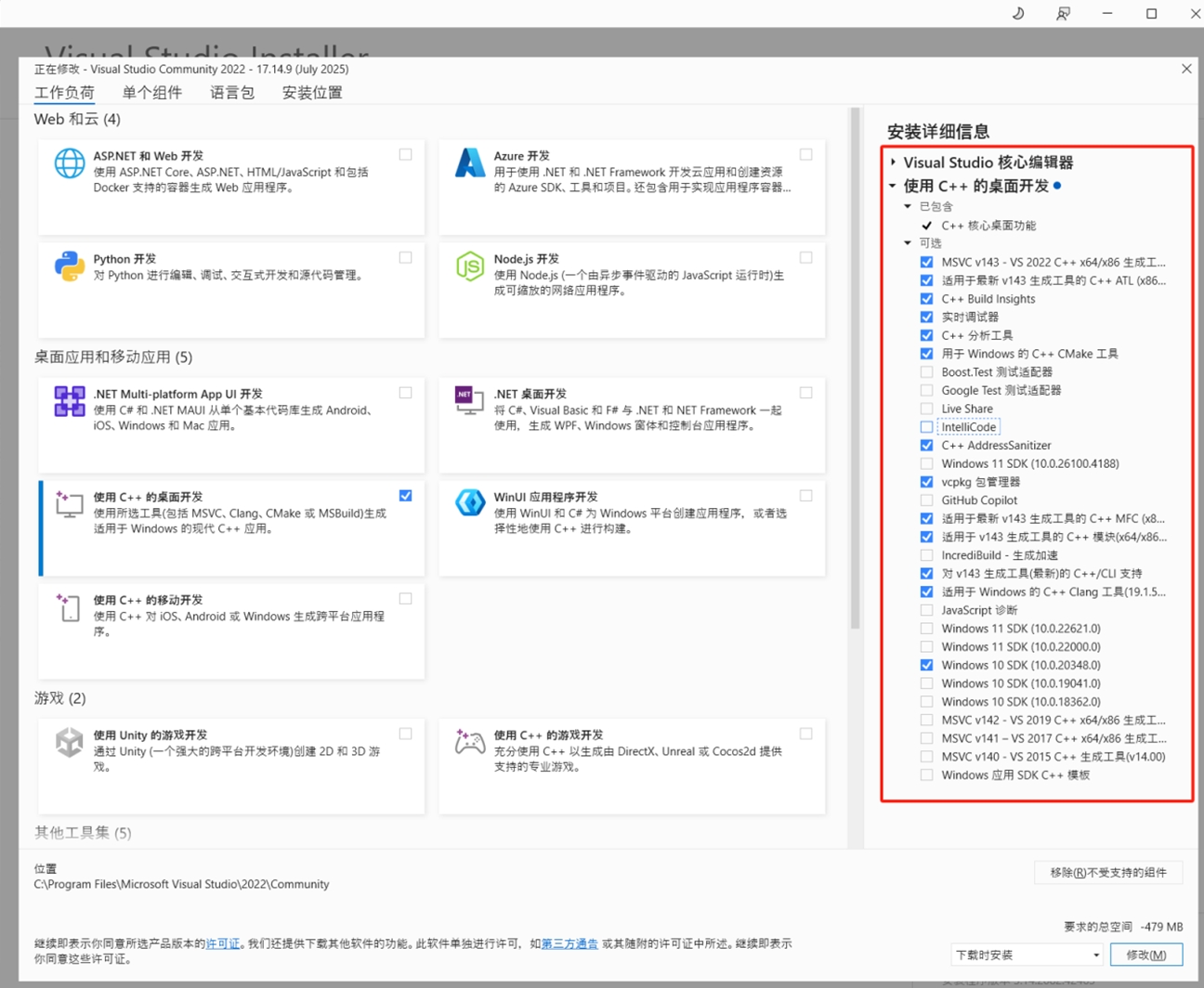Image resolution: width=1204 pixels, height=988 pixels.
Task: Check Windows 10 SDK (10.0.19041.0)
Action: [926, 683]
